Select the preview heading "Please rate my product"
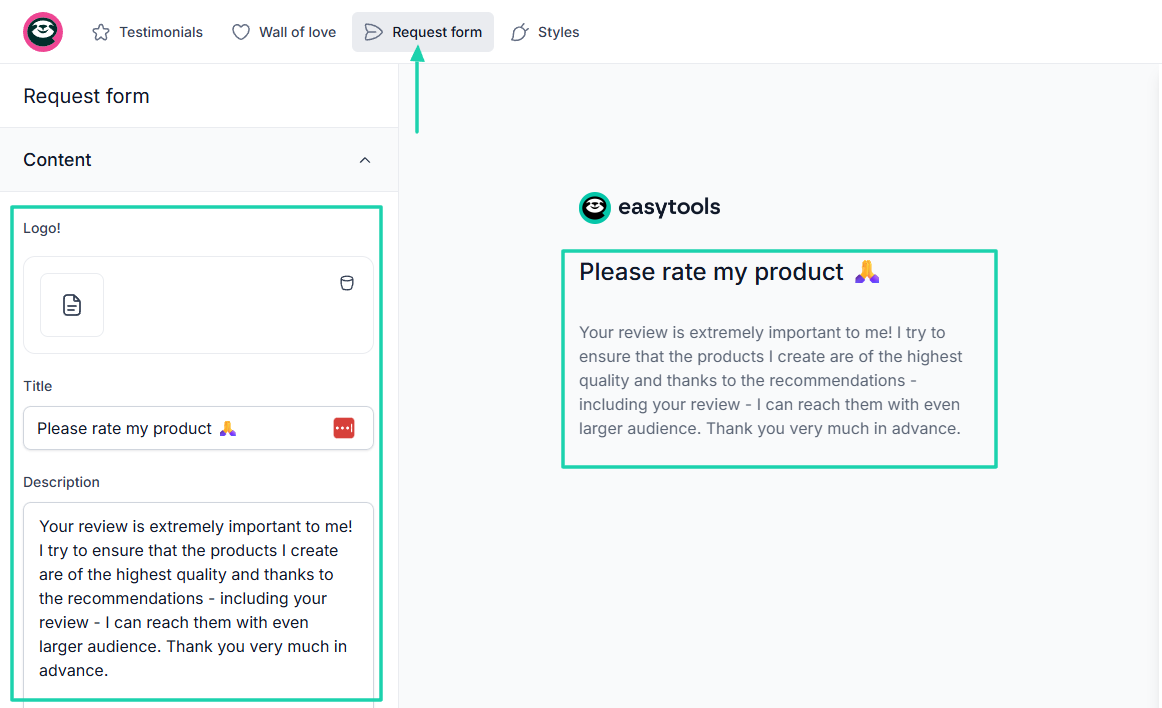This screenshot has width=1162, height=708. (711, 272)
